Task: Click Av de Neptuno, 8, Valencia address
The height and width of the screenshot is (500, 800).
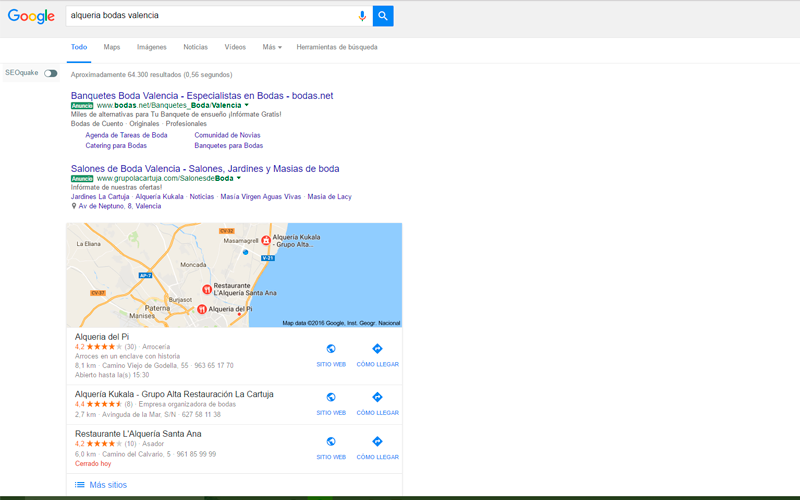Action: [x=120, y=206]
